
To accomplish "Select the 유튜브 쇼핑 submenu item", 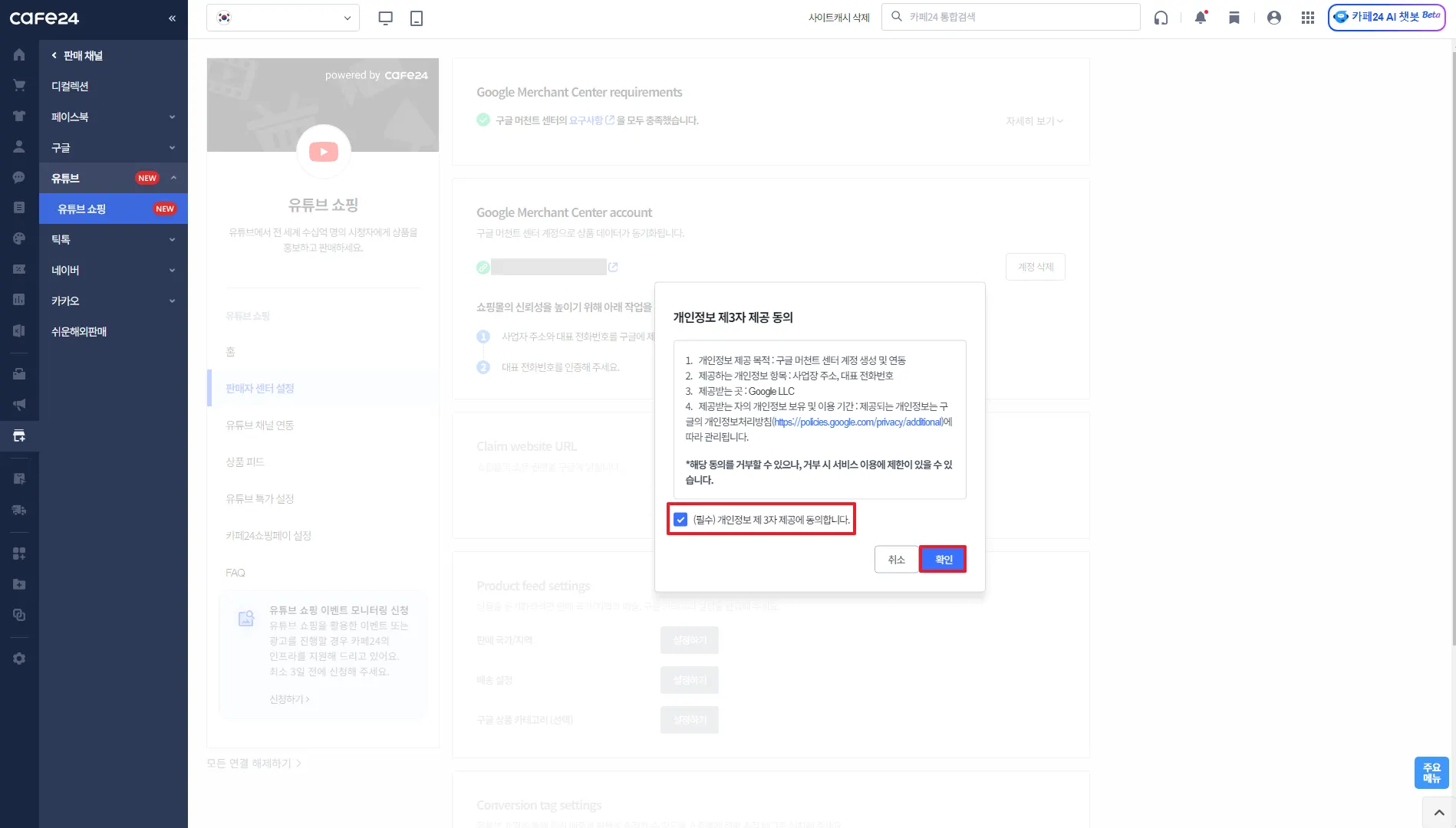I will 114,209.
